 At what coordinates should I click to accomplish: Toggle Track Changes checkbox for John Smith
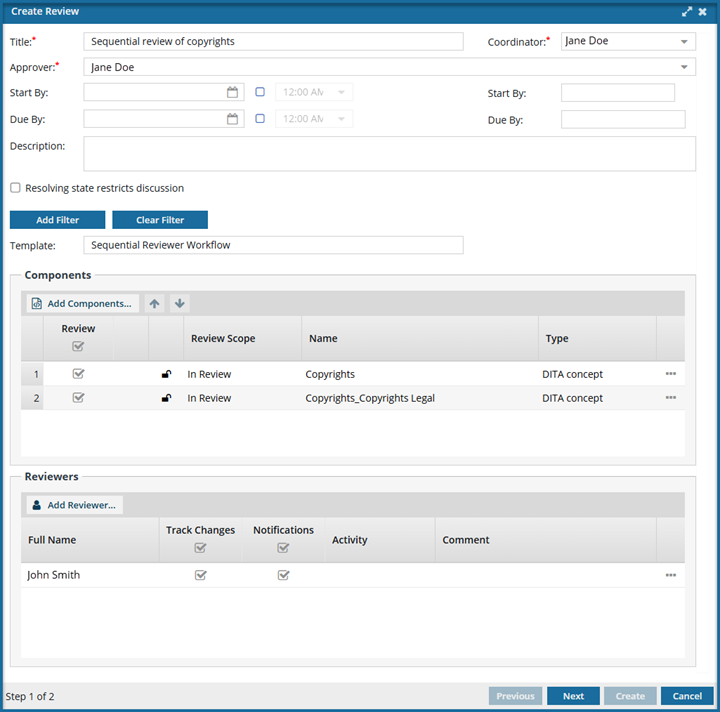coord(201,575)
